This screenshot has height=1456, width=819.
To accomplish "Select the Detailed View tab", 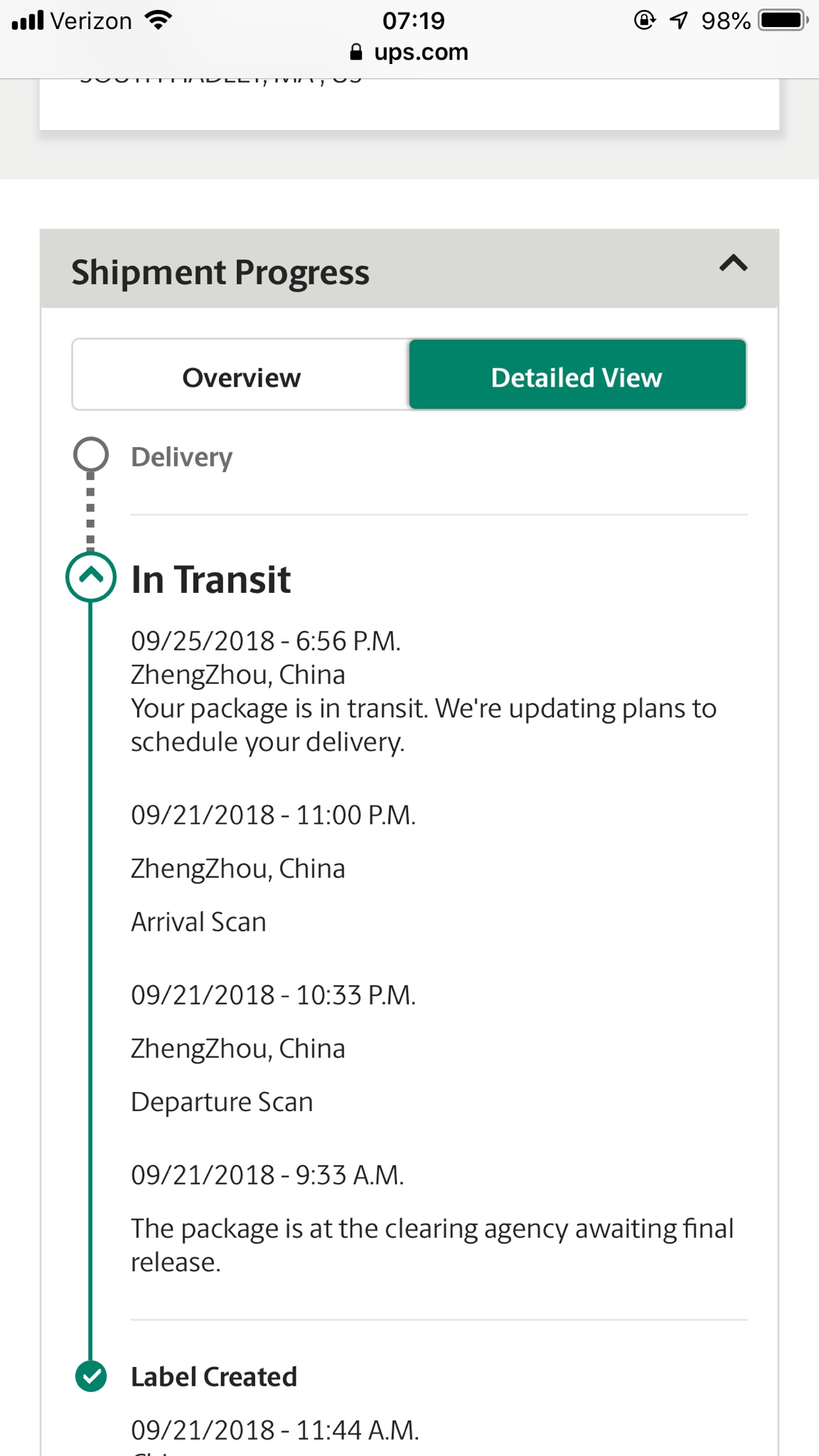I will pos(577,375).
